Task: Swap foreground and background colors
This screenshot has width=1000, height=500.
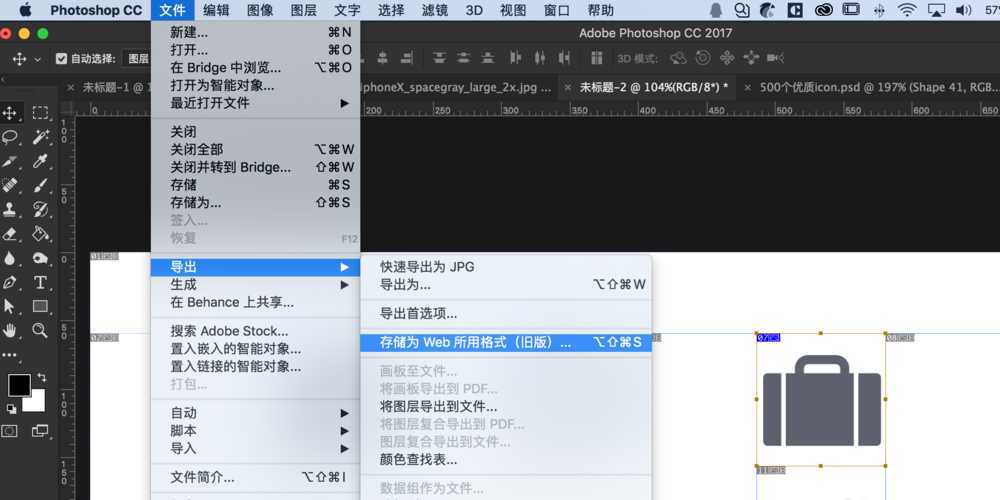Action: click(x=41, y=377)
